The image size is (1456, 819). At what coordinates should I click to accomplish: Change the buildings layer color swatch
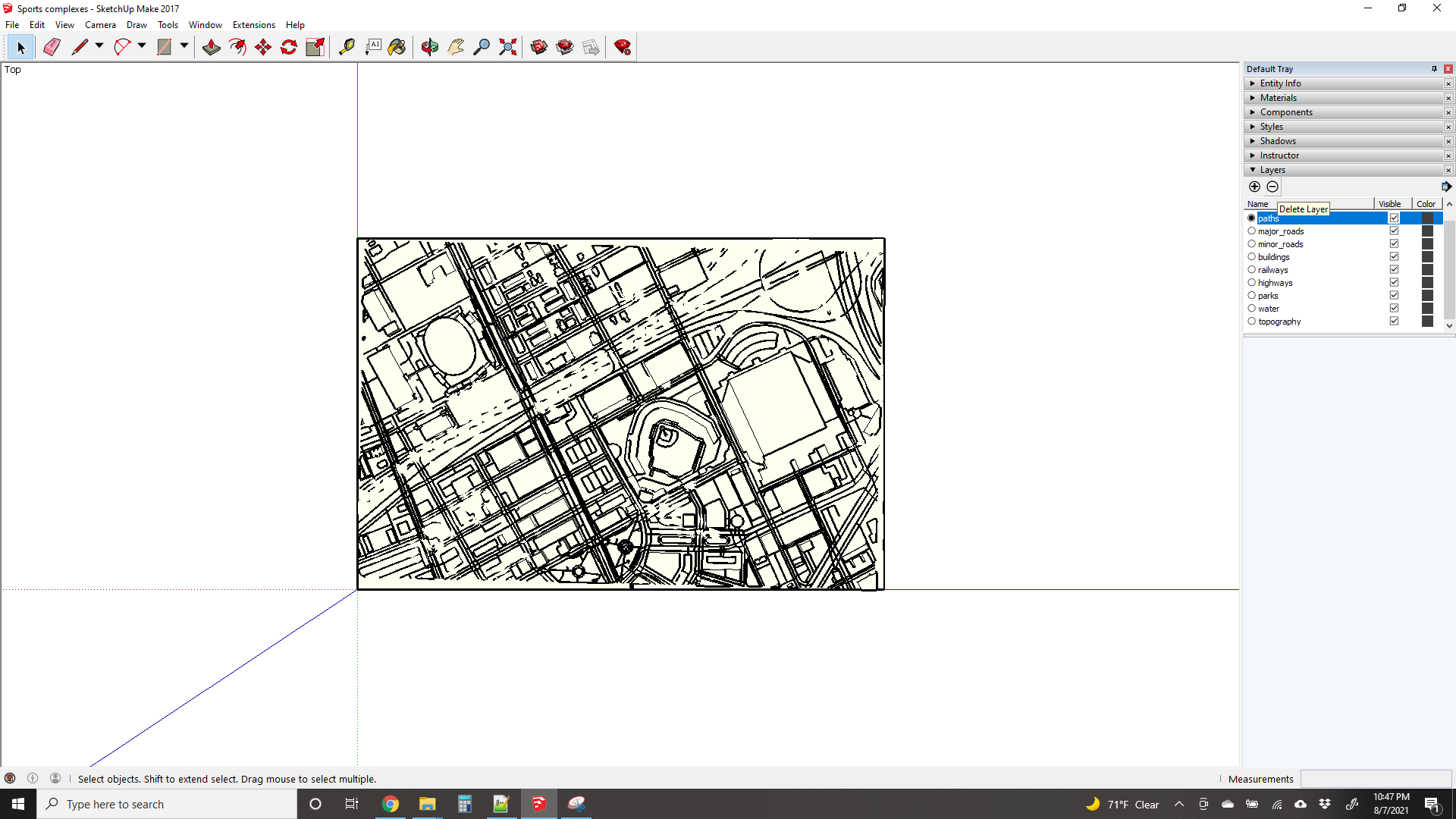1427,257
